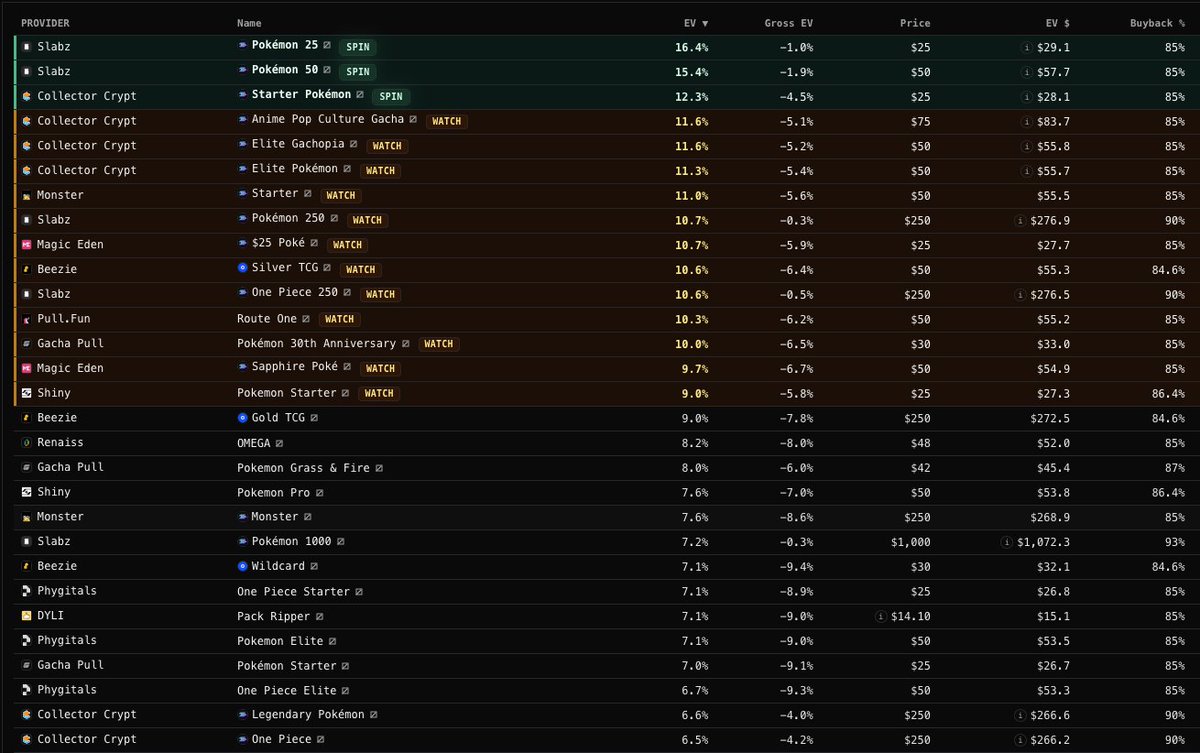Click WATCH badge on One Piece 250 row
This screenshot has height=753, width=1200.
click(380, 294)
